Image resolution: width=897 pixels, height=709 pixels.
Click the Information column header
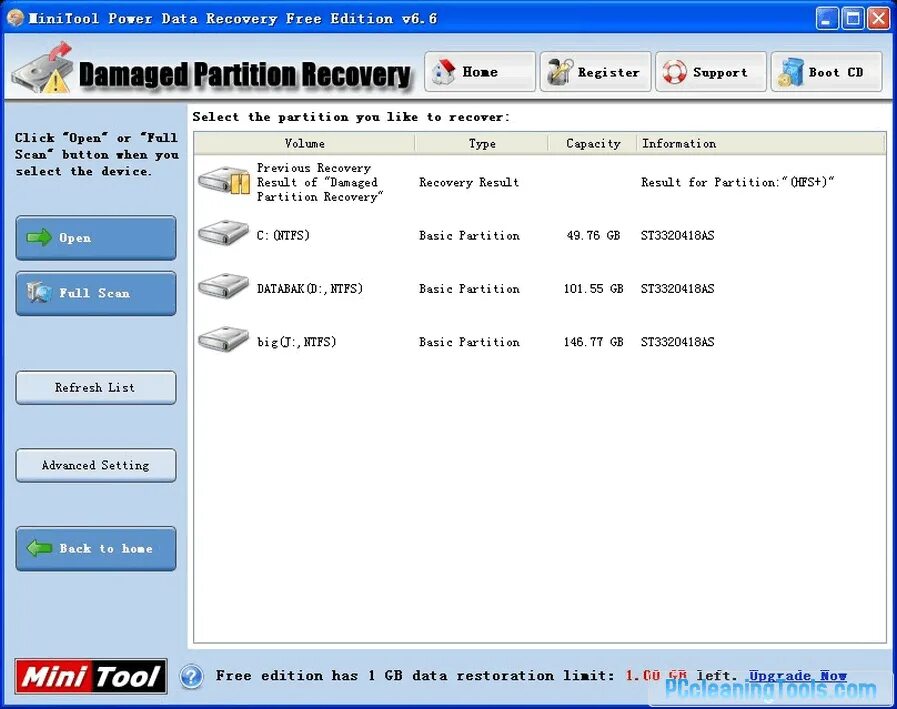[x=760, y=143]
